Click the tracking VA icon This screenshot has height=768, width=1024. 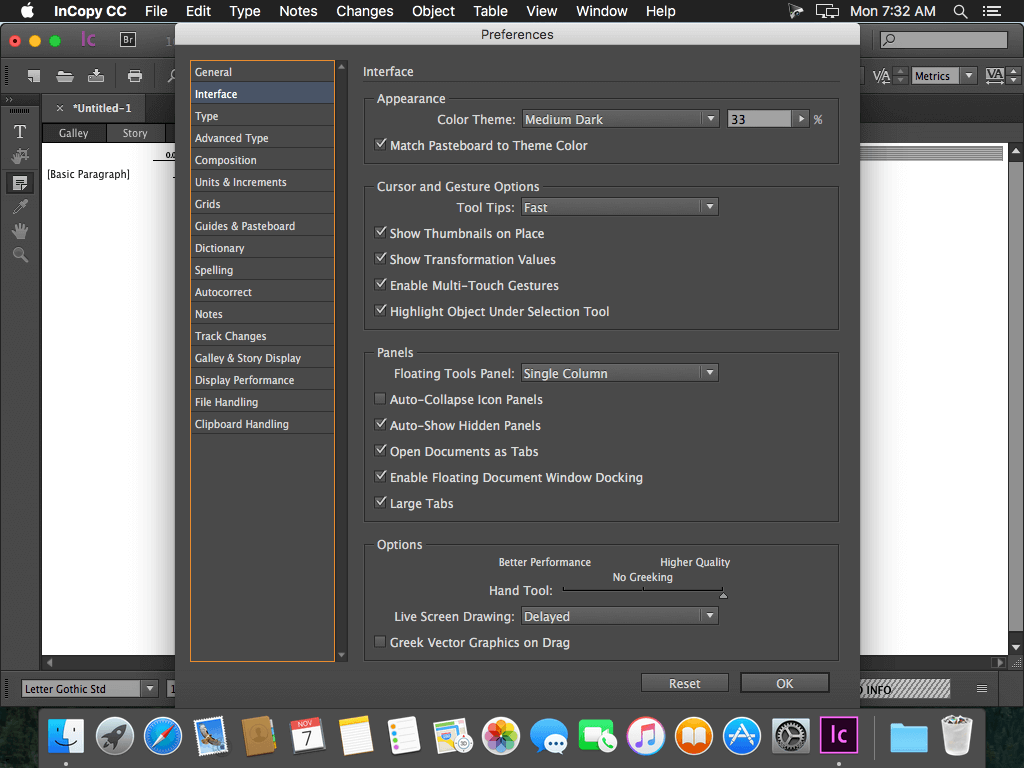point(995,76)
